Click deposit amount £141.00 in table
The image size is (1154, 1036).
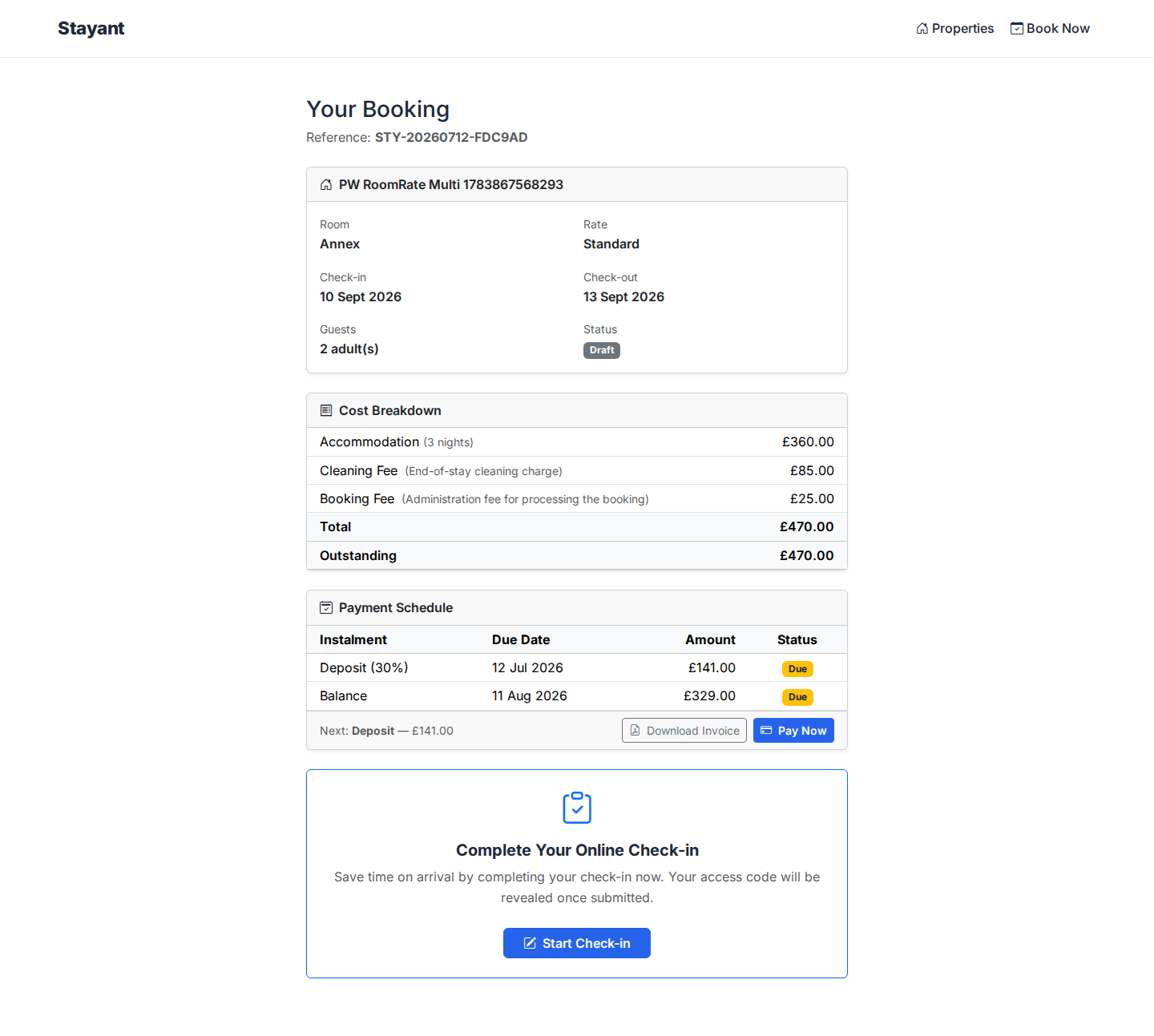pyautogui.click(x=712, y=667)
